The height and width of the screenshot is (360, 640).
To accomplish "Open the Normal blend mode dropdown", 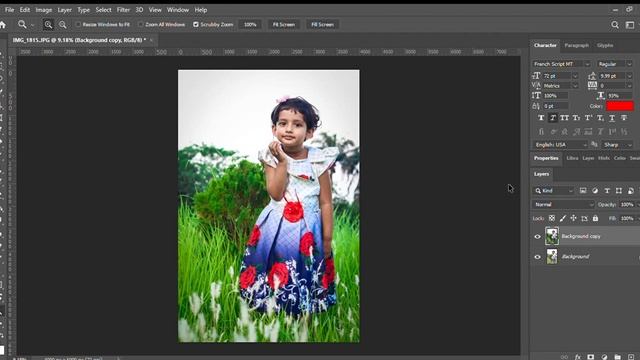I will (x=563, y=204).
